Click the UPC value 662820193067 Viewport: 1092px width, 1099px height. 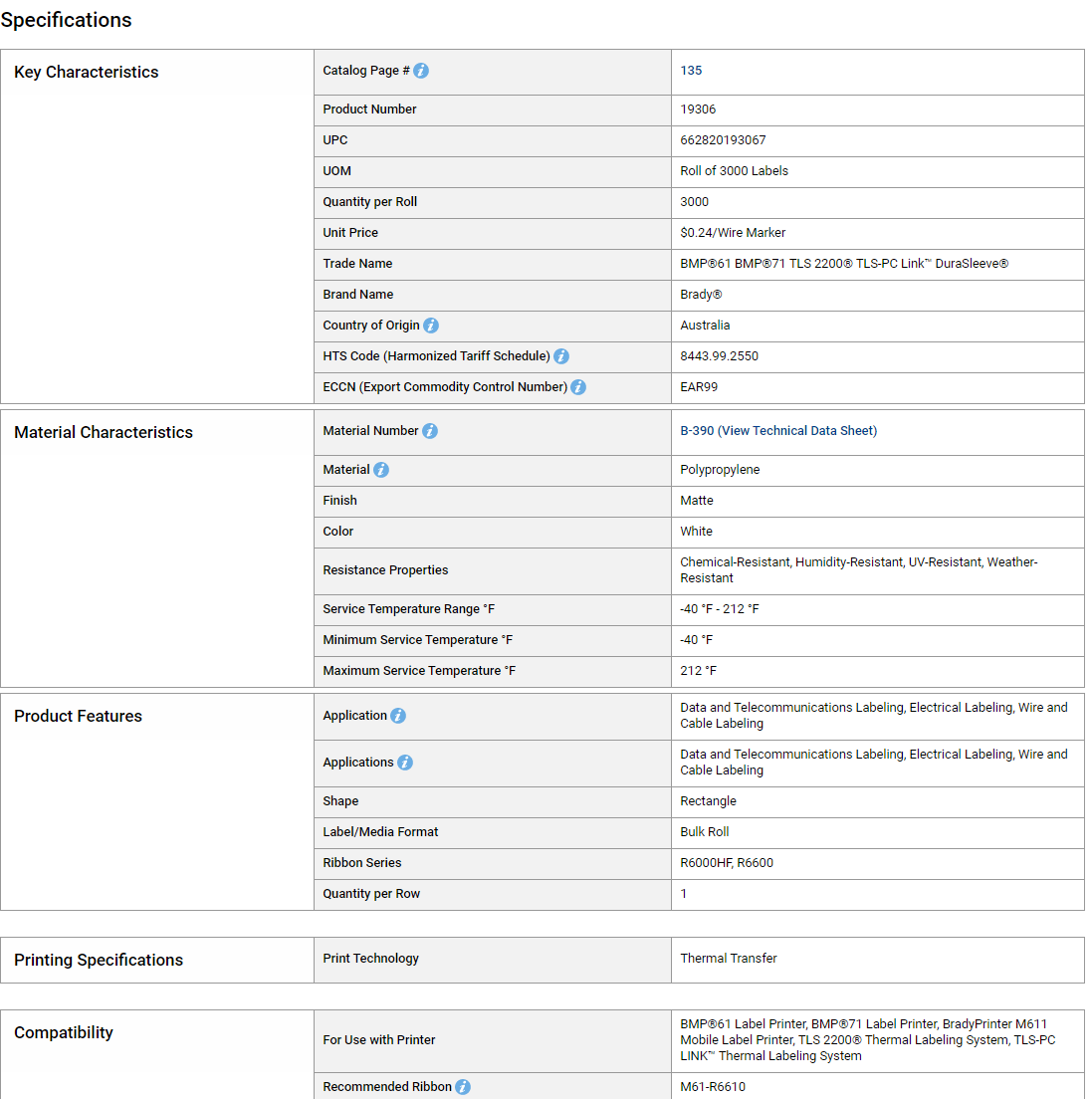point(723,140)
